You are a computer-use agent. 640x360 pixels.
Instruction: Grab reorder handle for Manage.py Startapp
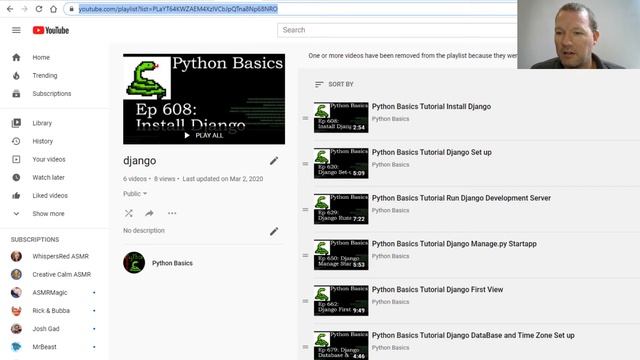coord(305,255)
